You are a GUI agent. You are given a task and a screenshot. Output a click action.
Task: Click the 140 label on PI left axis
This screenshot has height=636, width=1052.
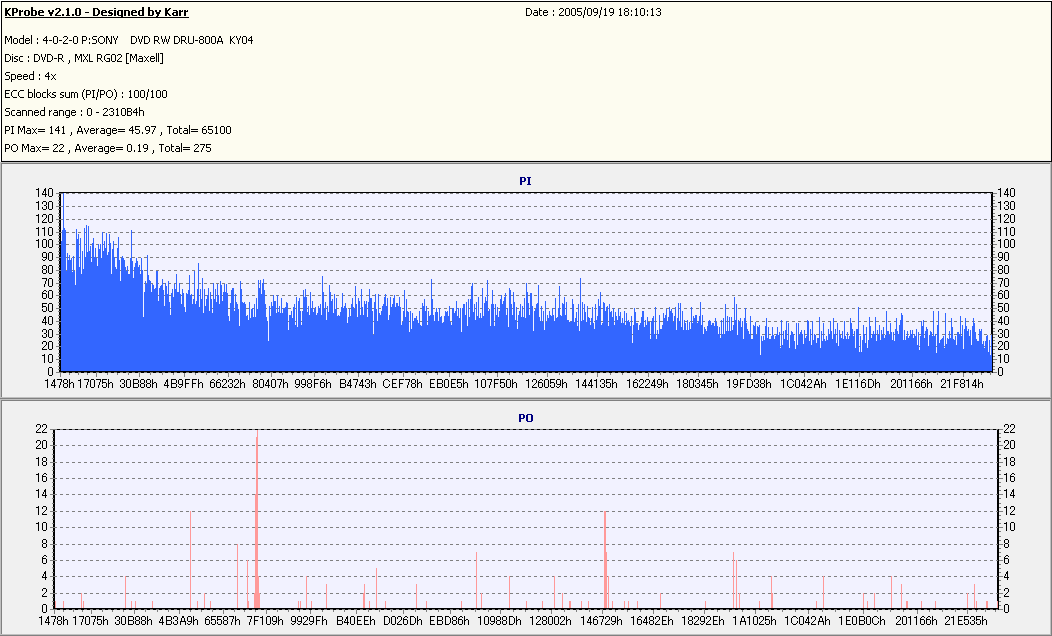point(44,193)
